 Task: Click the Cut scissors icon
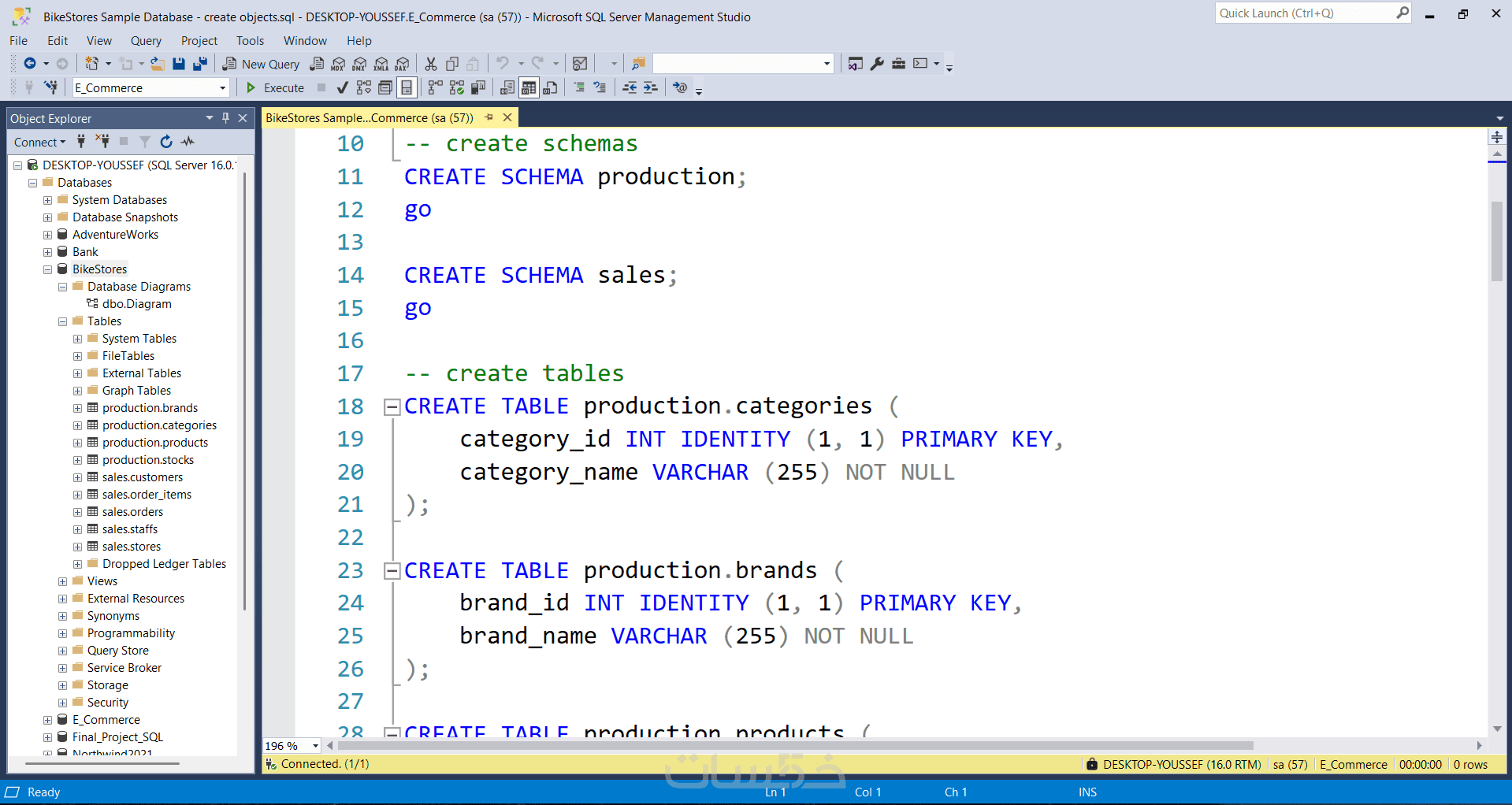[x=431, y=64]
